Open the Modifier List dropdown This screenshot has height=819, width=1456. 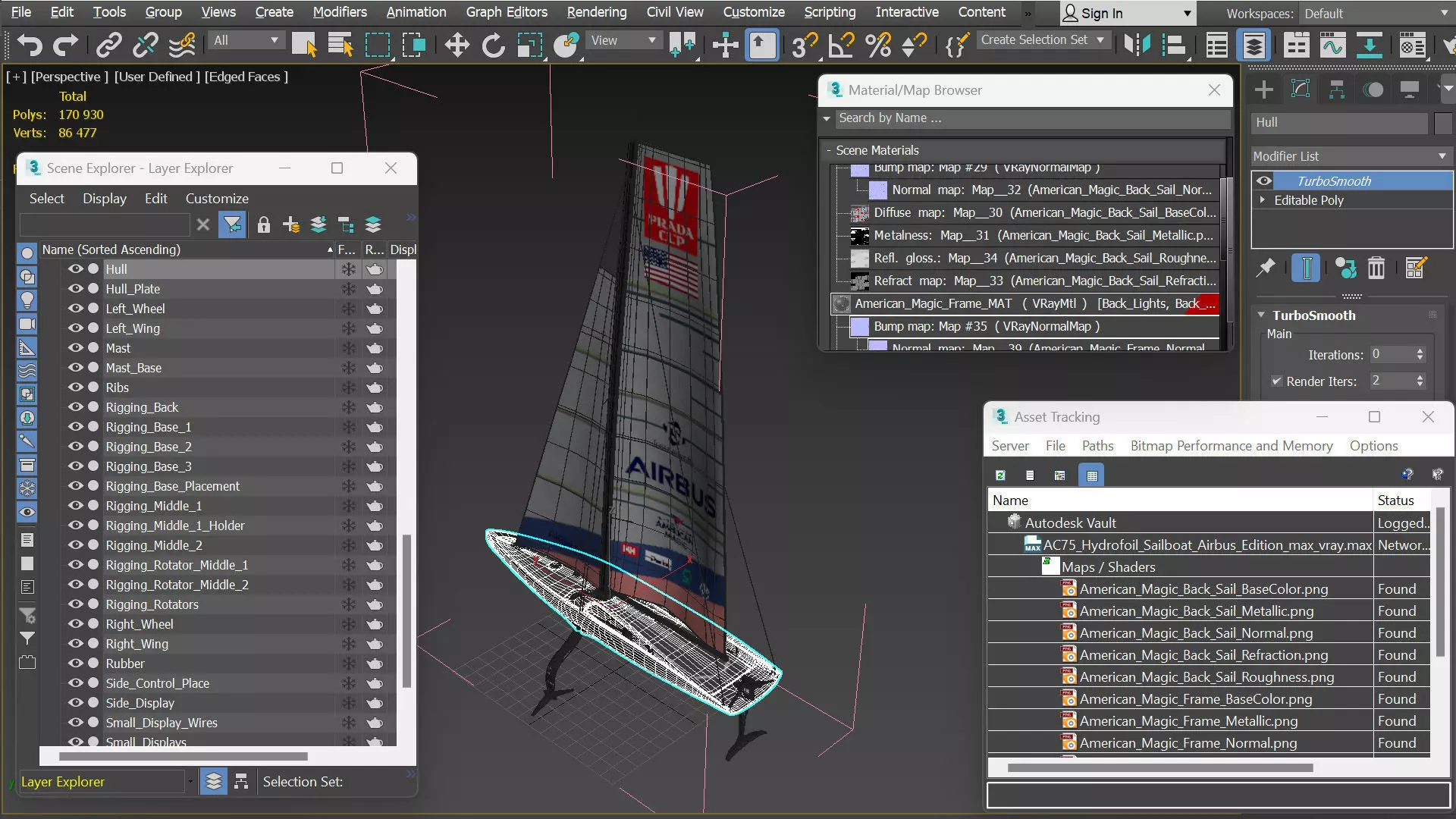coord(1350,156)
